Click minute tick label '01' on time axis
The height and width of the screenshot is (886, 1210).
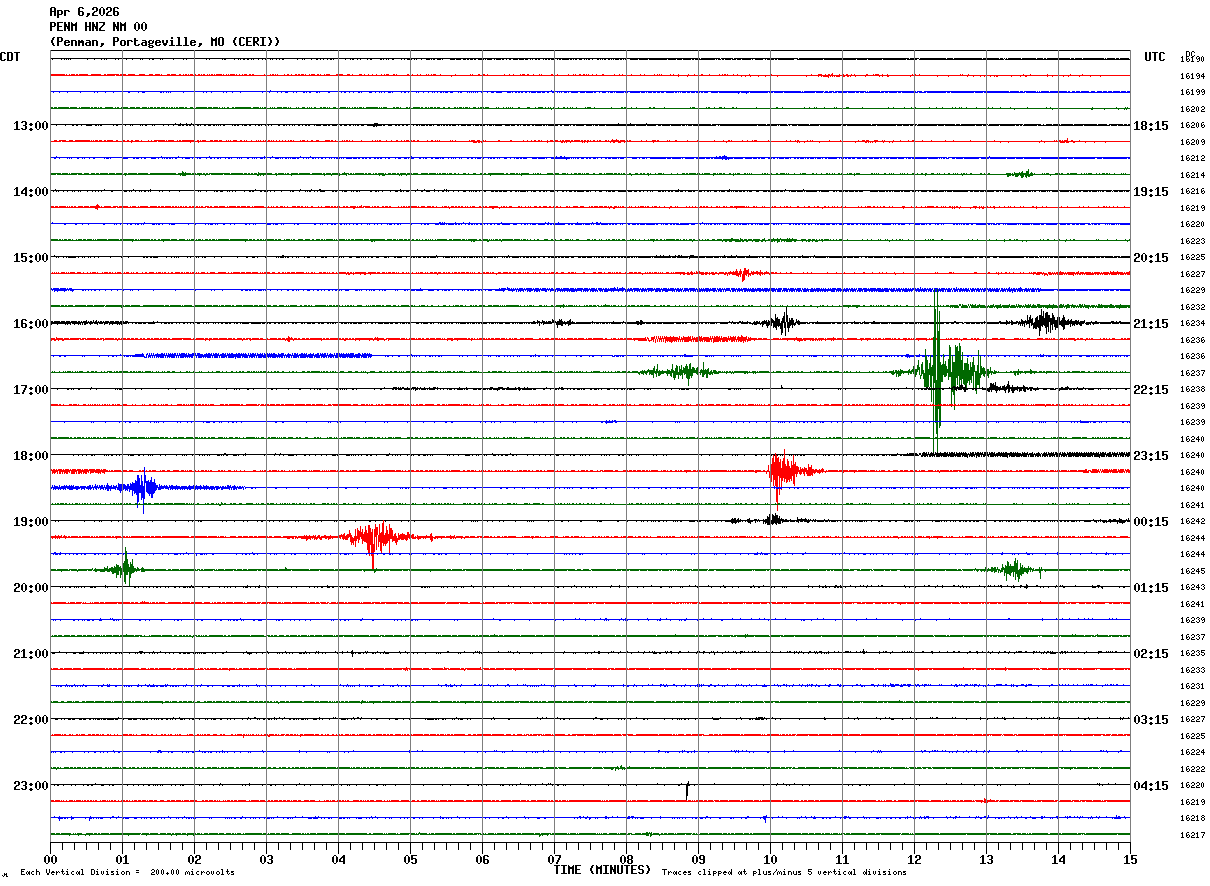coord(122,859)
